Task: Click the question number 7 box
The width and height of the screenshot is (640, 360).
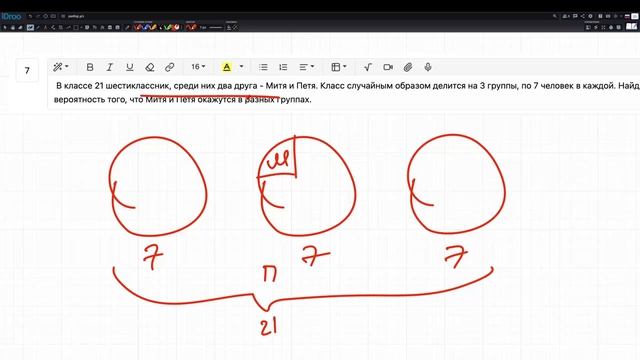Action: (27, 71)
